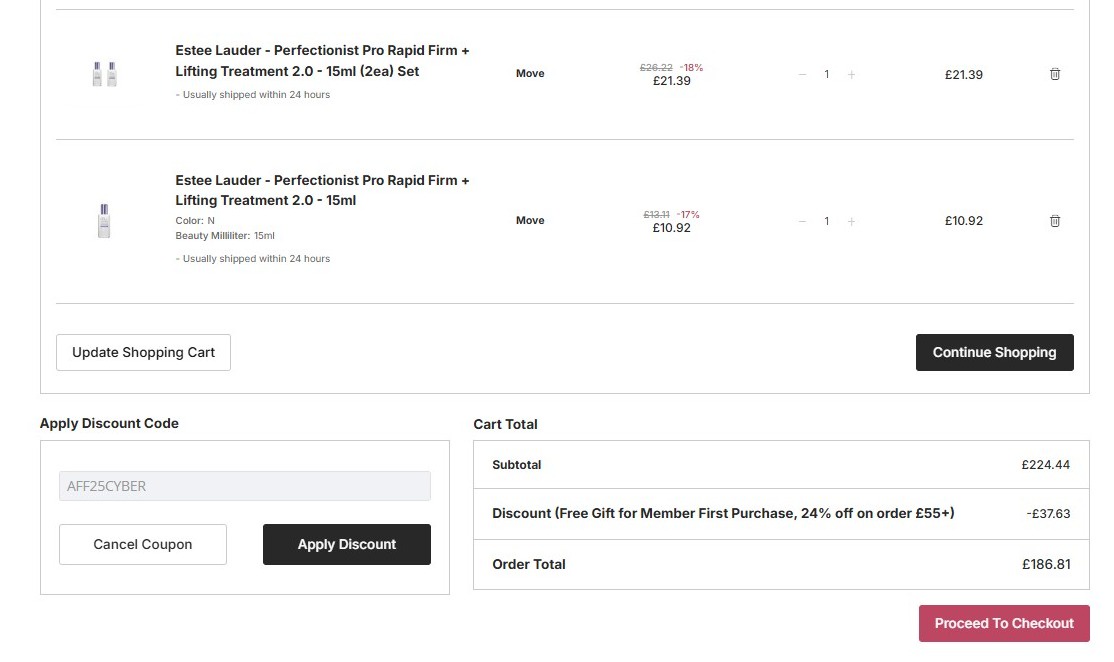This screenshot has height=662, width=1114.
Task: Open the single 15ml product thumbnail
Action: click(104, 221)
